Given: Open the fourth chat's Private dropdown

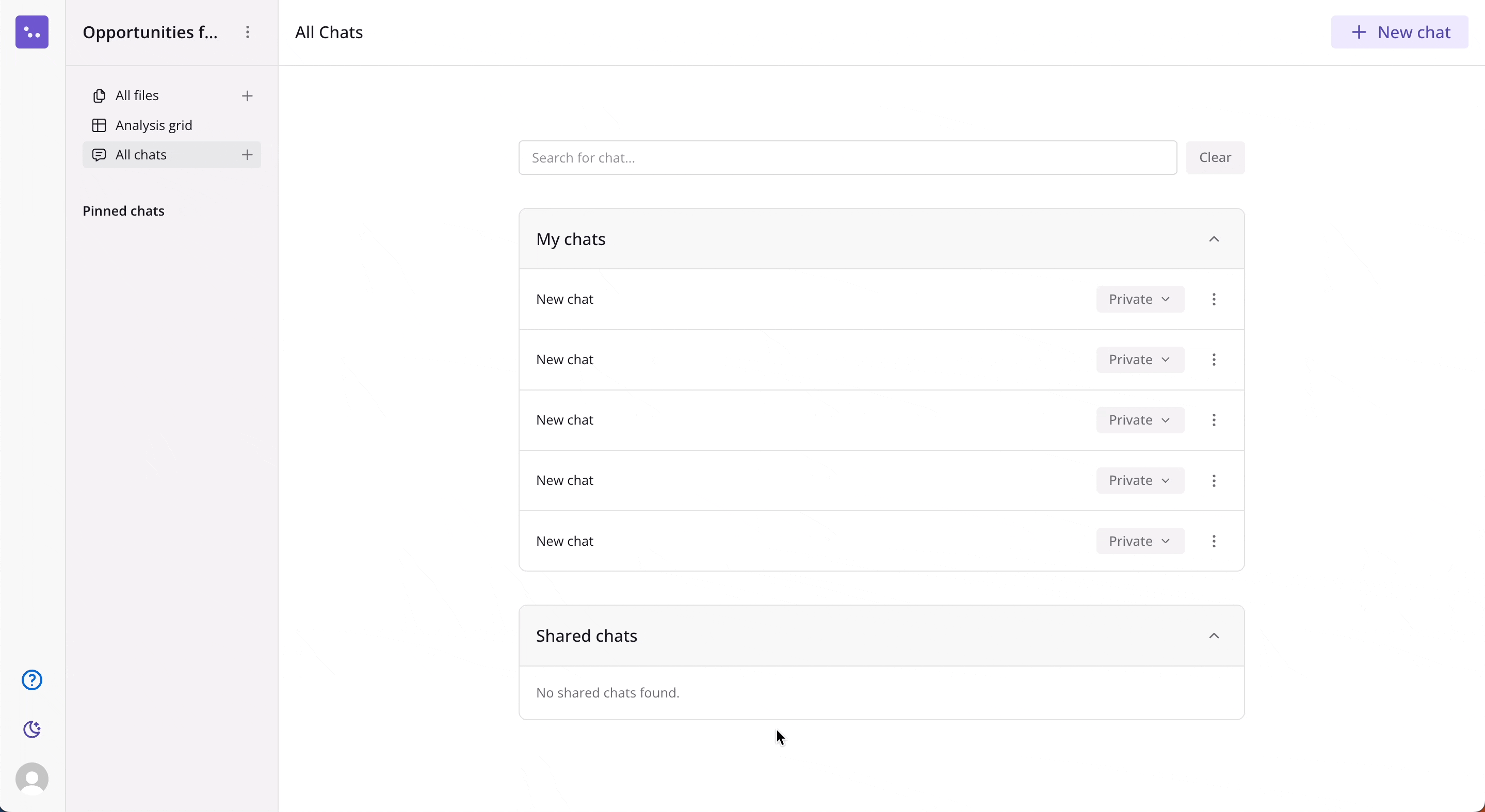Looking at the screenshot, I should (1140, 481).
